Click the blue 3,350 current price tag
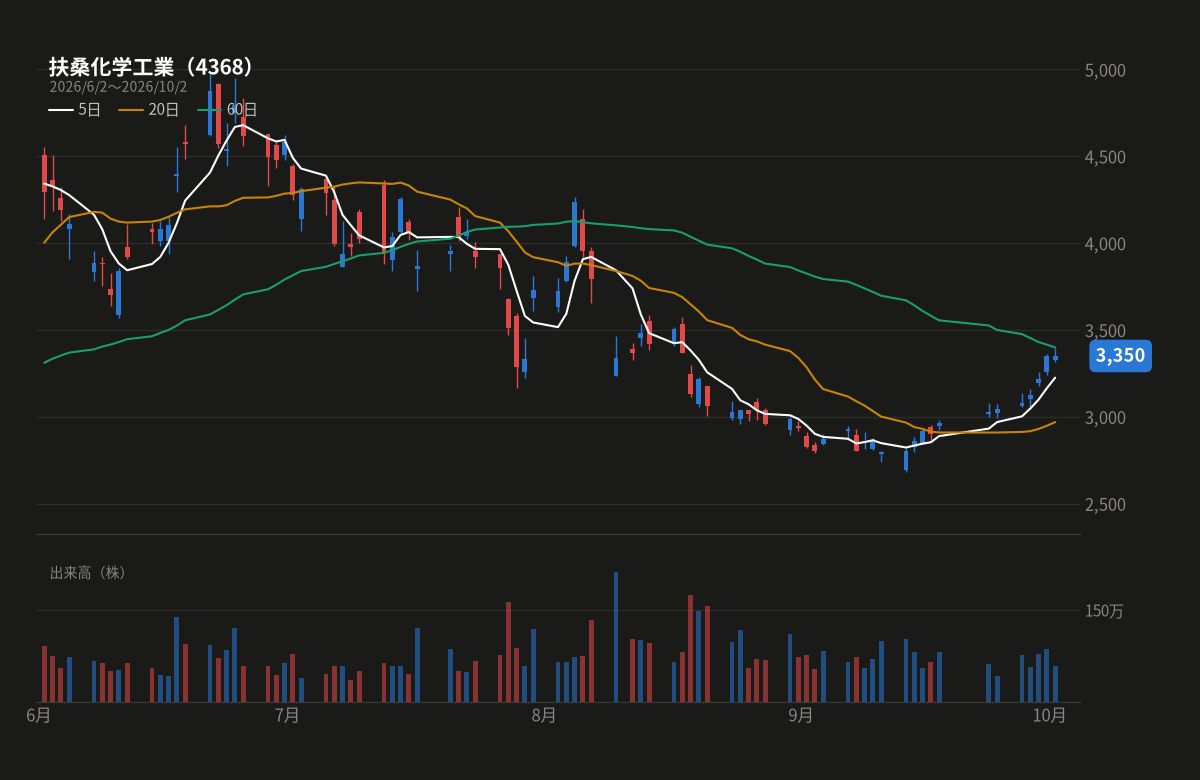 1120,356
